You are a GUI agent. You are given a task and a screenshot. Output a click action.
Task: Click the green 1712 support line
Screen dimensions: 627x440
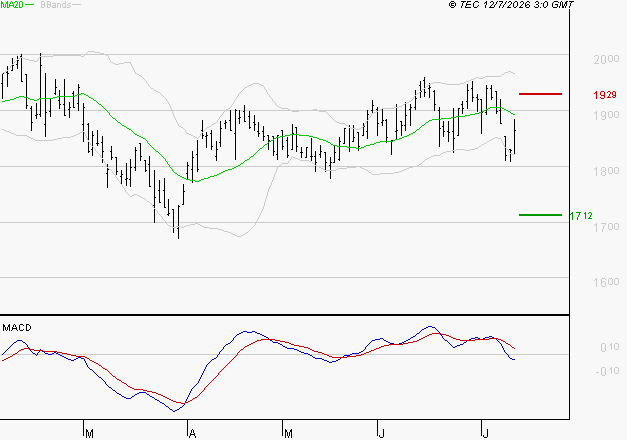pos(540,215)
